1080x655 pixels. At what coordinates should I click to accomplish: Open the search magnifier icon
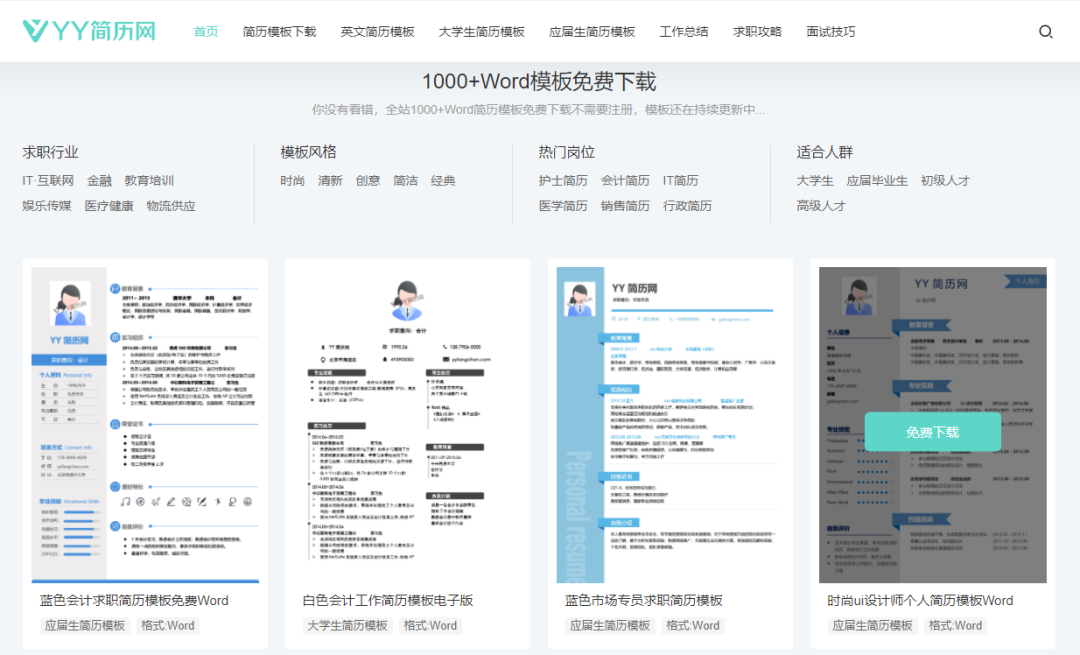1046,31
